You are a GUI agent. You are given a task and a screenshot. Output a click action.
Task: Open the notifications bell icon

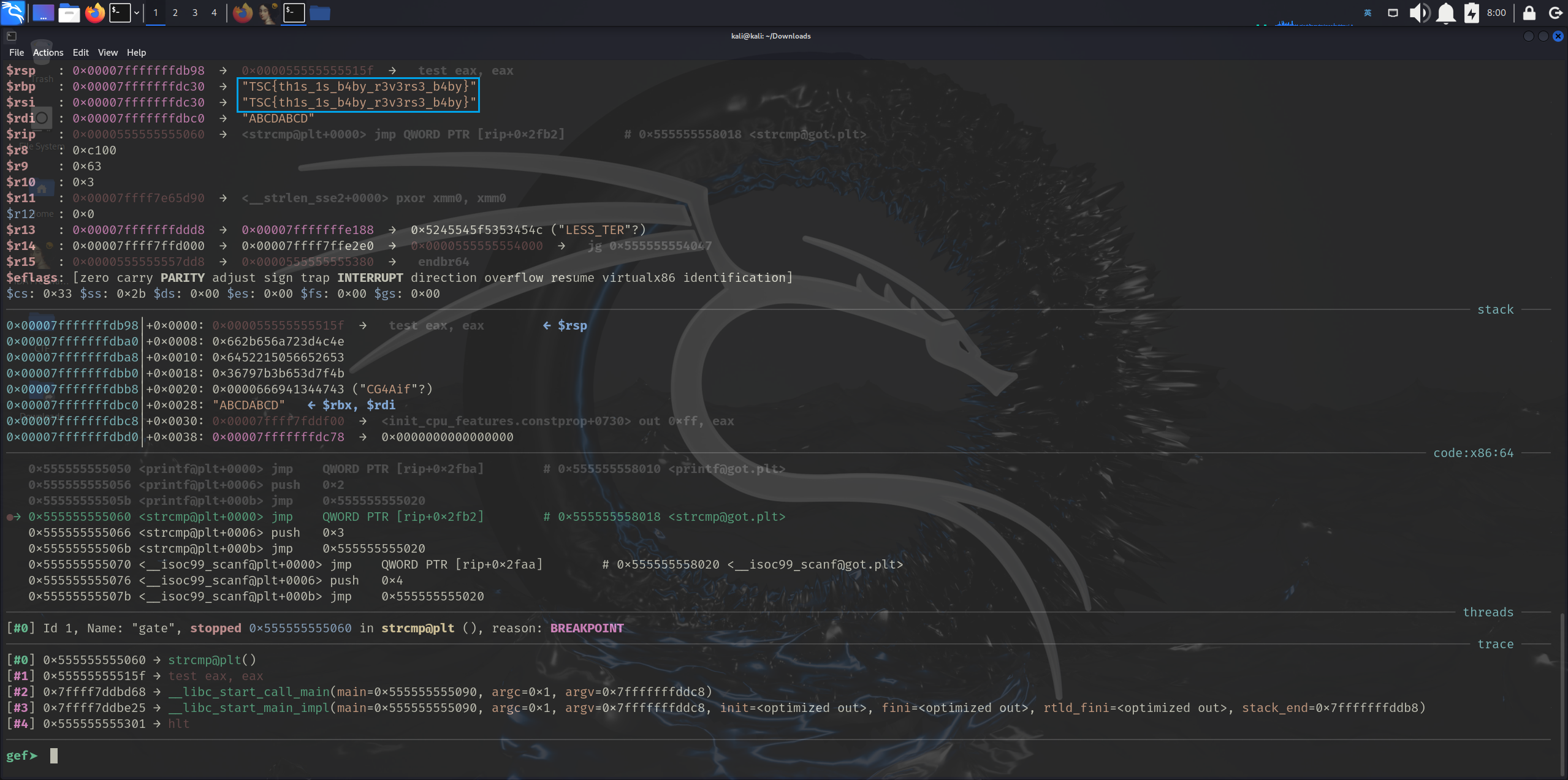pyautogui.click(x=1446, y=12)
